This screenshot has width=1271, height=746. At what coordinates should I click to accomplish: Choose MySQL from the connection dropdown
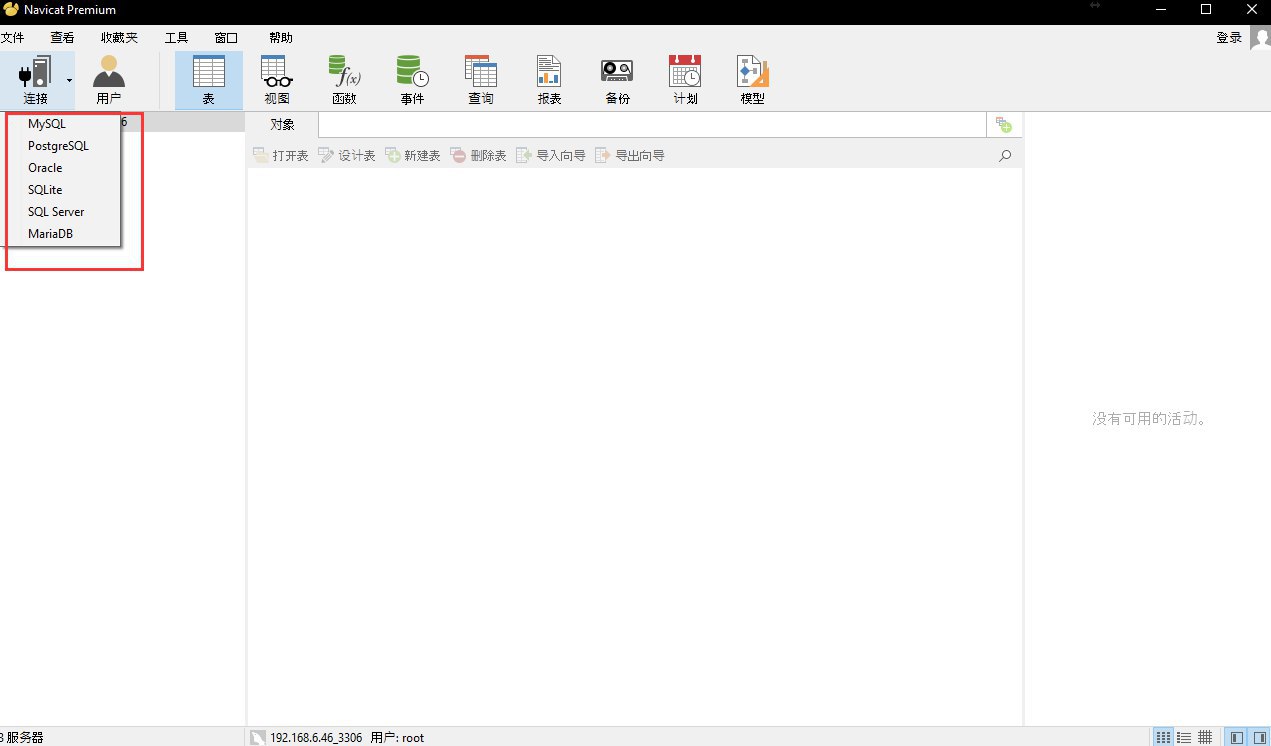(x=47, y=124)
